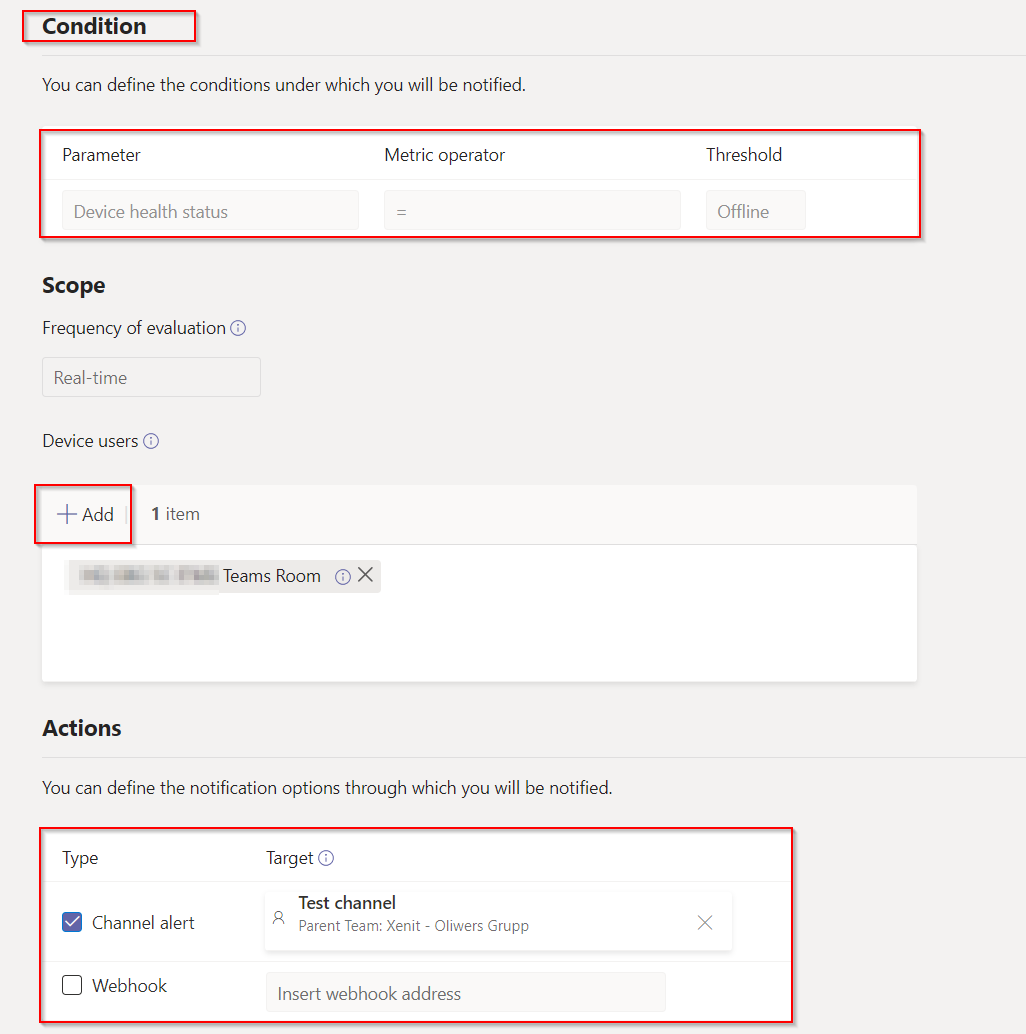Open the Real-time frequency field
Image resolution: width=1026 pixels, height=1034 pixels.
click(151, 378)
